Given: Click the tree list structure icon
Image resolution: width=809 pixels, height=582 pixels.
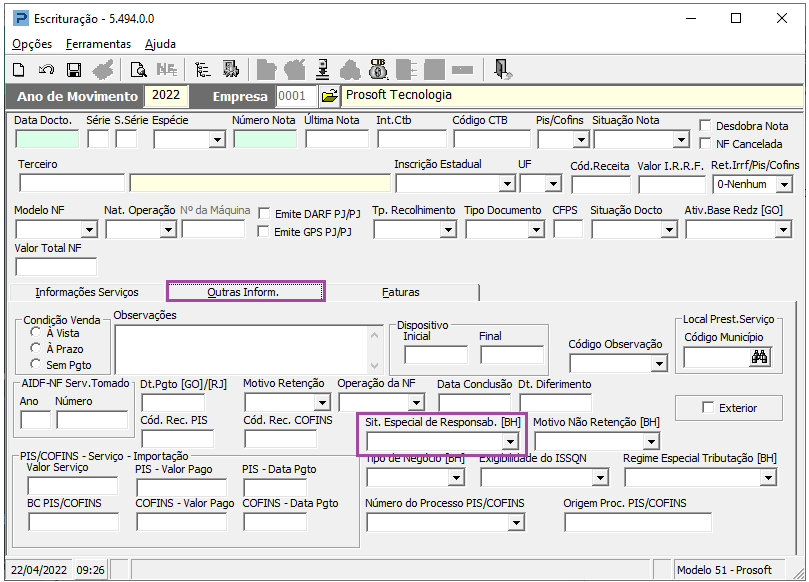Looking at the screenshot, I should click(202, 70).
